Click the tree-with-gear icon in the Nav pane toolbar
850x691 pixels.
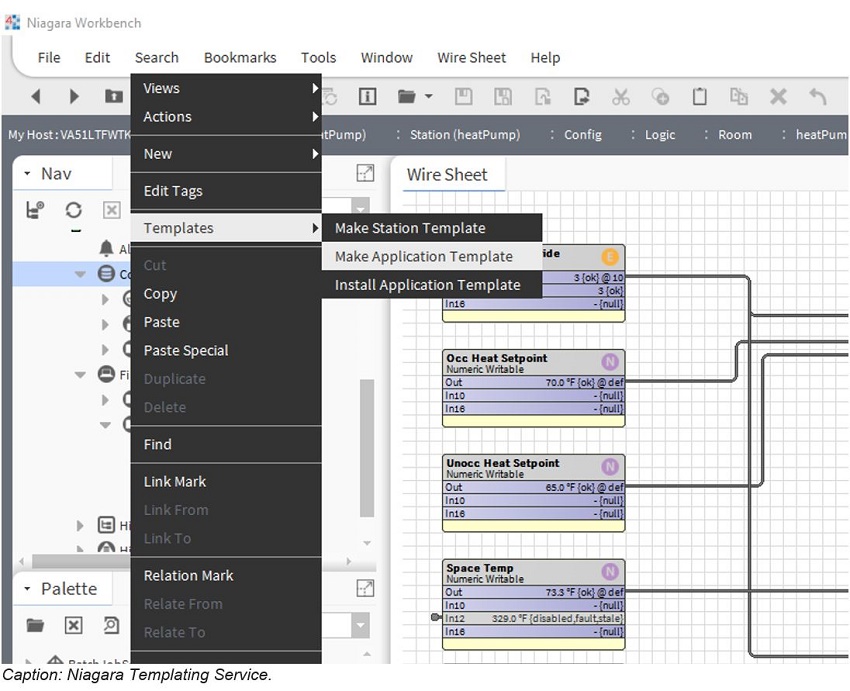pos(35,210)
